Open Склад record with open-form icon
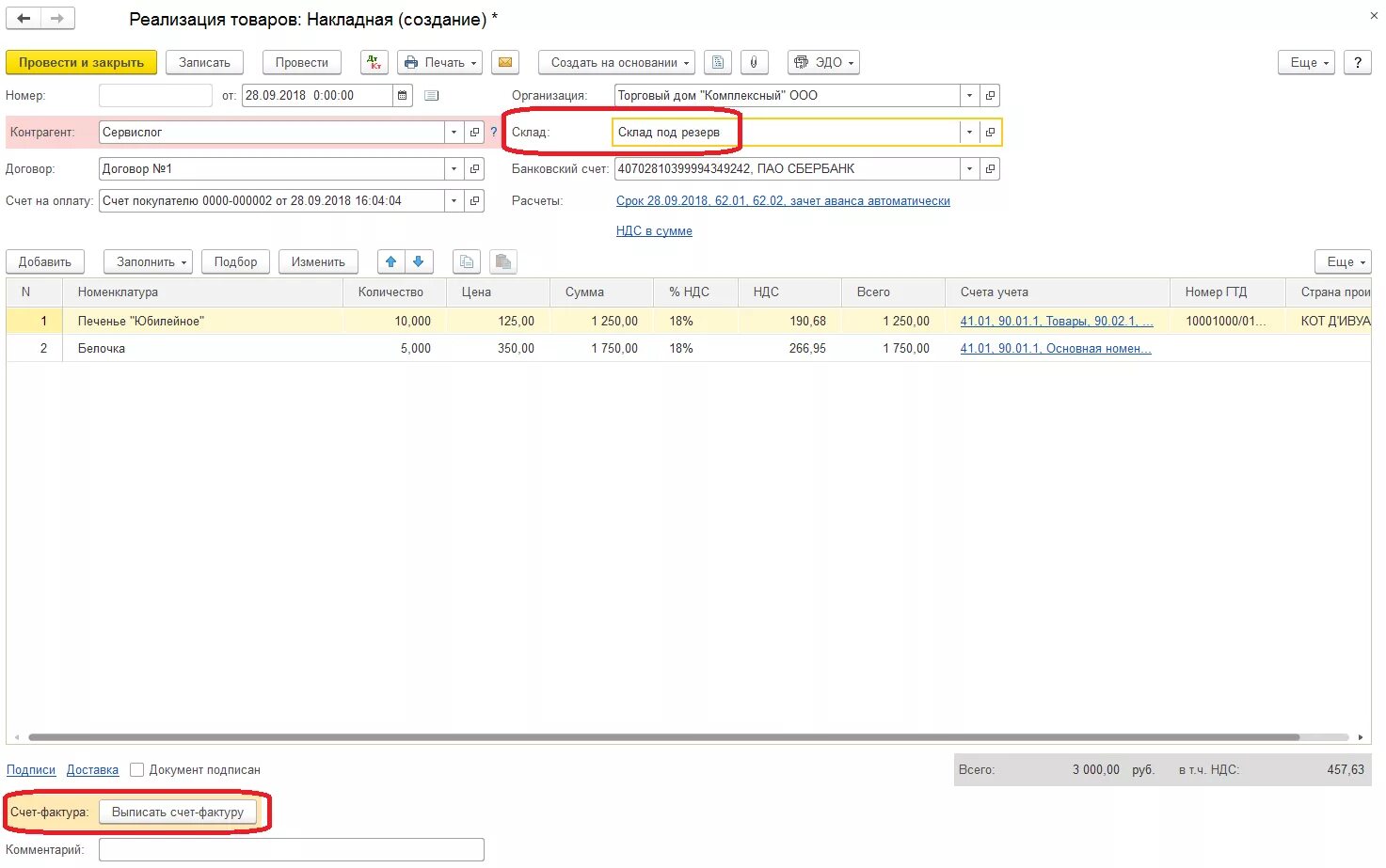Screen dimensions: 1386x868 [990, 133]
